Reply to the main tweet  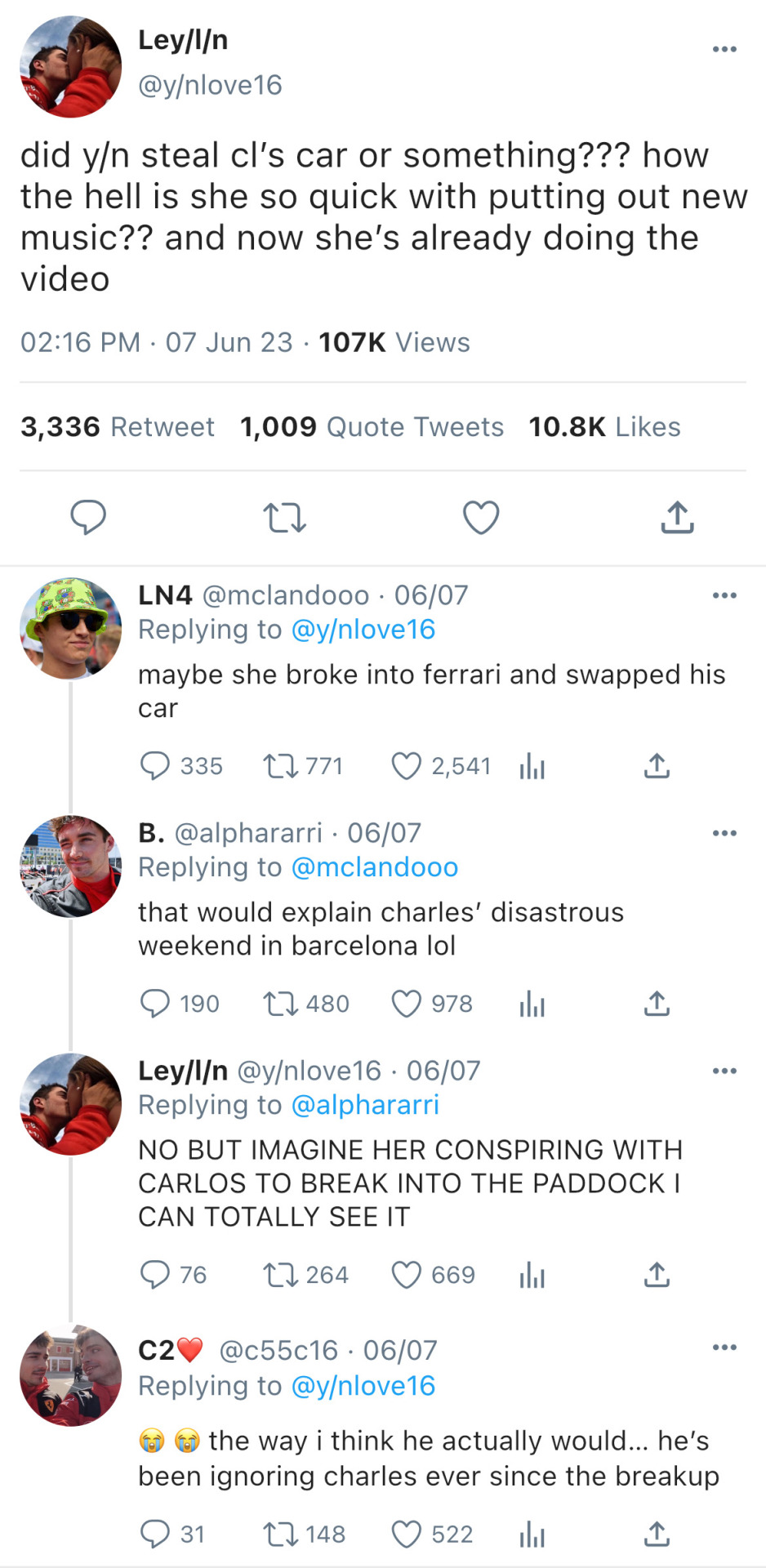tap(88, 518)
